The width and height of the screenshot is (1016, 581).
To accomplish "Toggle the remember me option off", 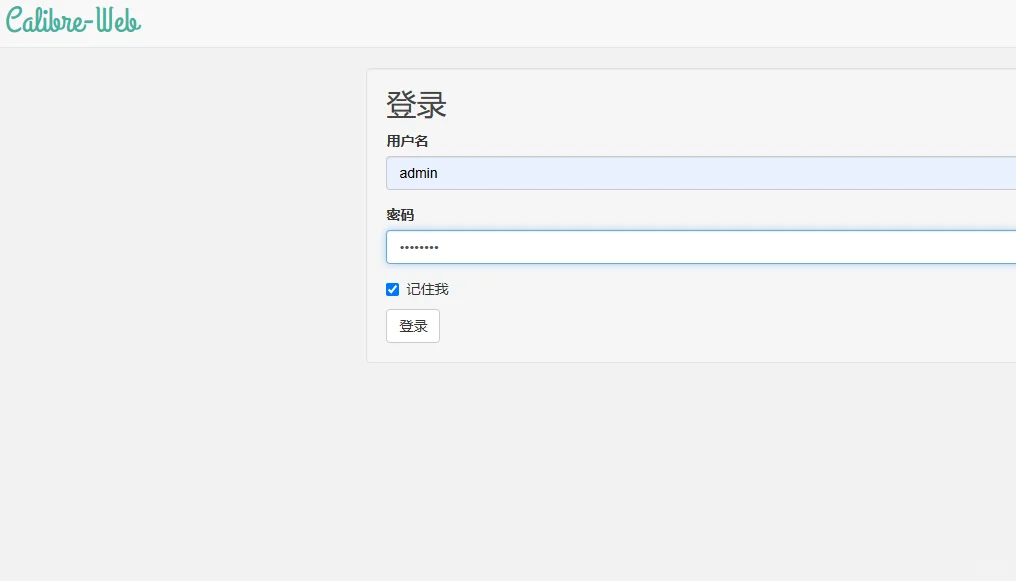I will point(392,290).
